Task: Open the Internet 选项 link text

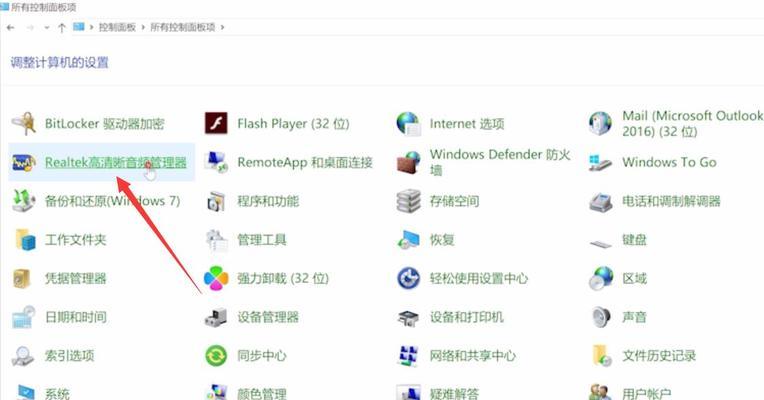Action: coord(467,123)
